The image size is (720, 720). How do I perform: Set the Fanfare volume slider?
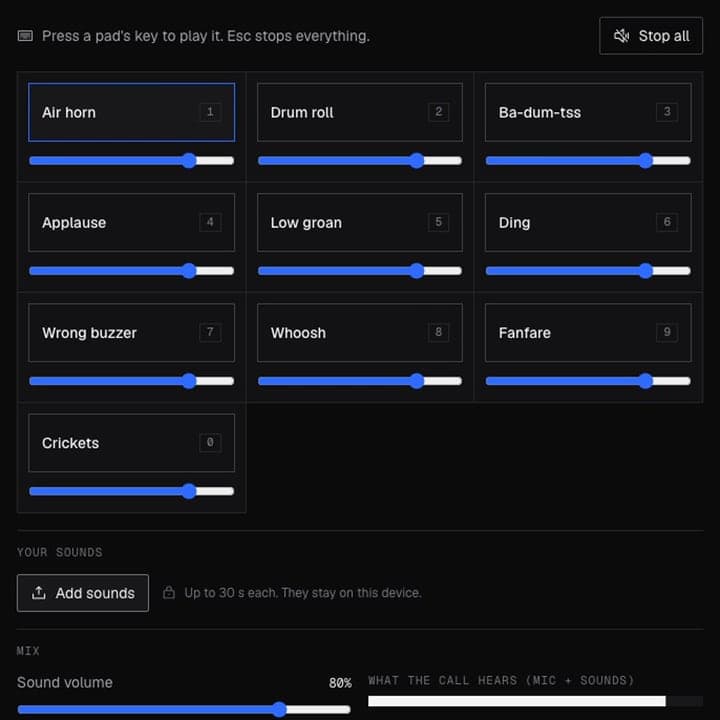point(588,381)
